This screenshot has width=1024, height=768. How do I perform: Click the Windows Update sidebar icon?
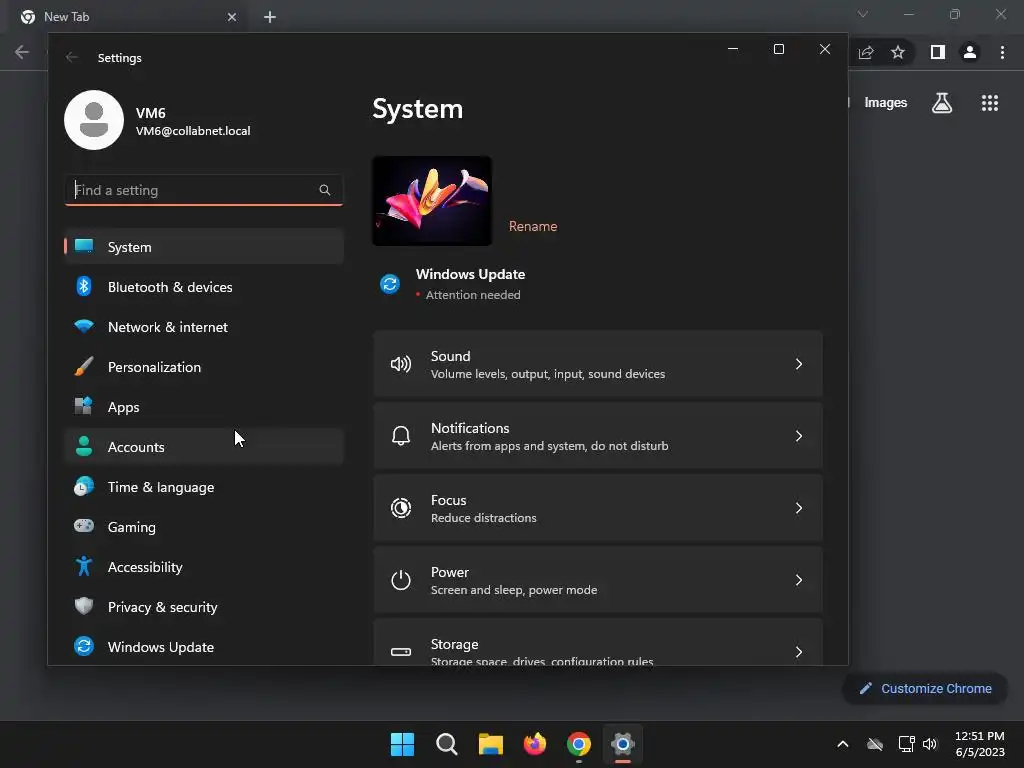[x=84, y=647]
